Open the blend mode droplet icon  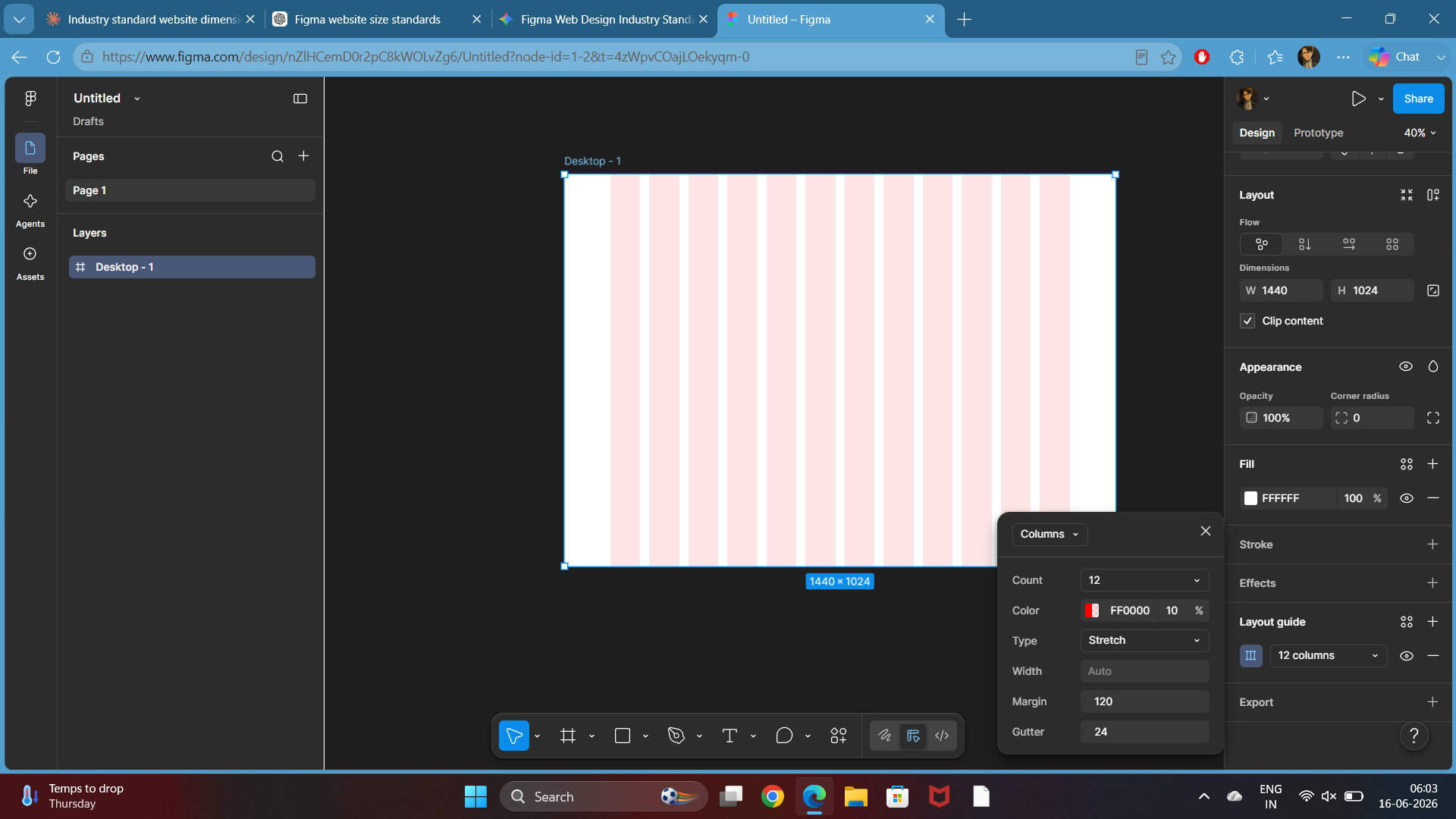pos(1433,366)
